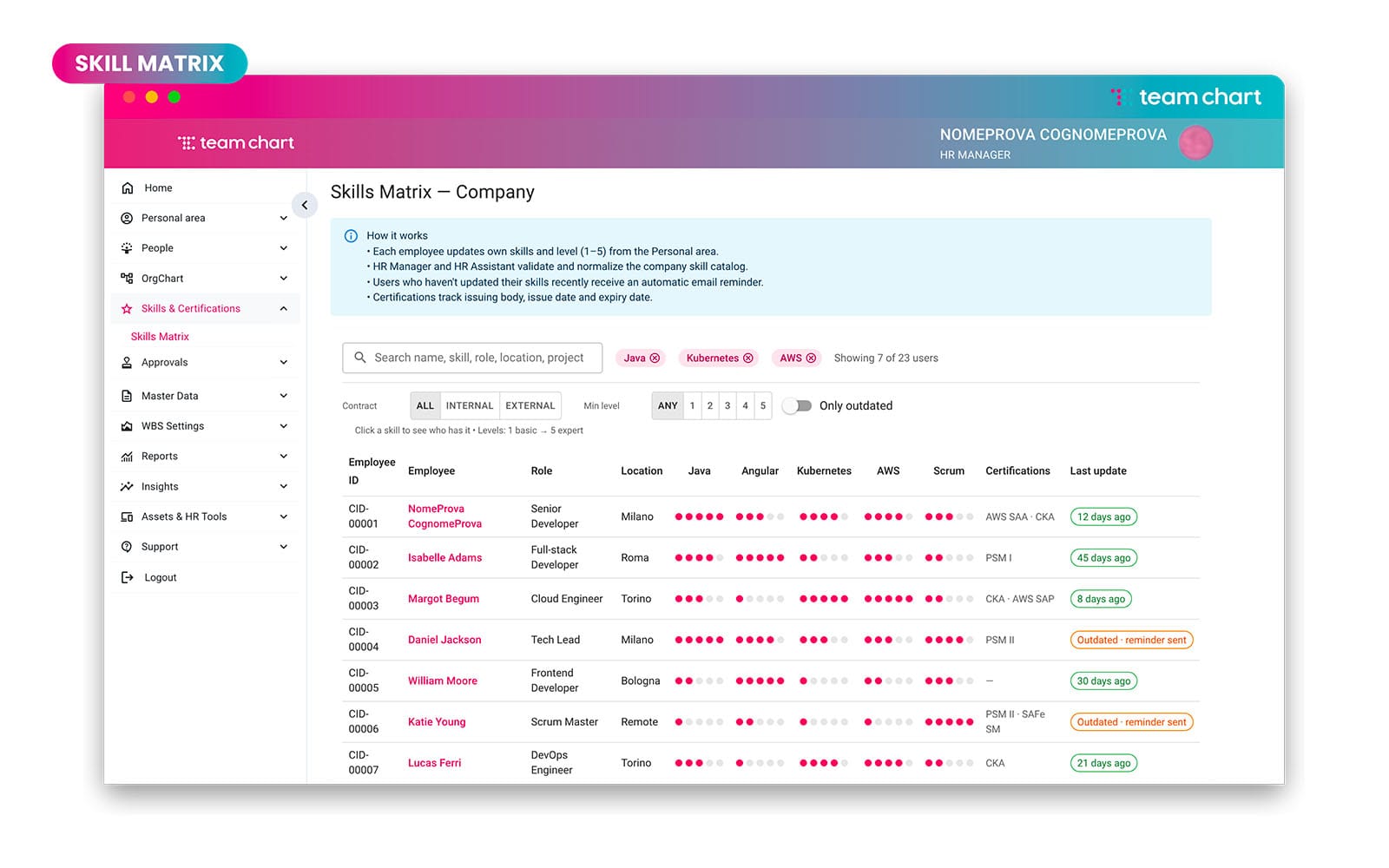Click the Kubernetes column header

[824, 471]
